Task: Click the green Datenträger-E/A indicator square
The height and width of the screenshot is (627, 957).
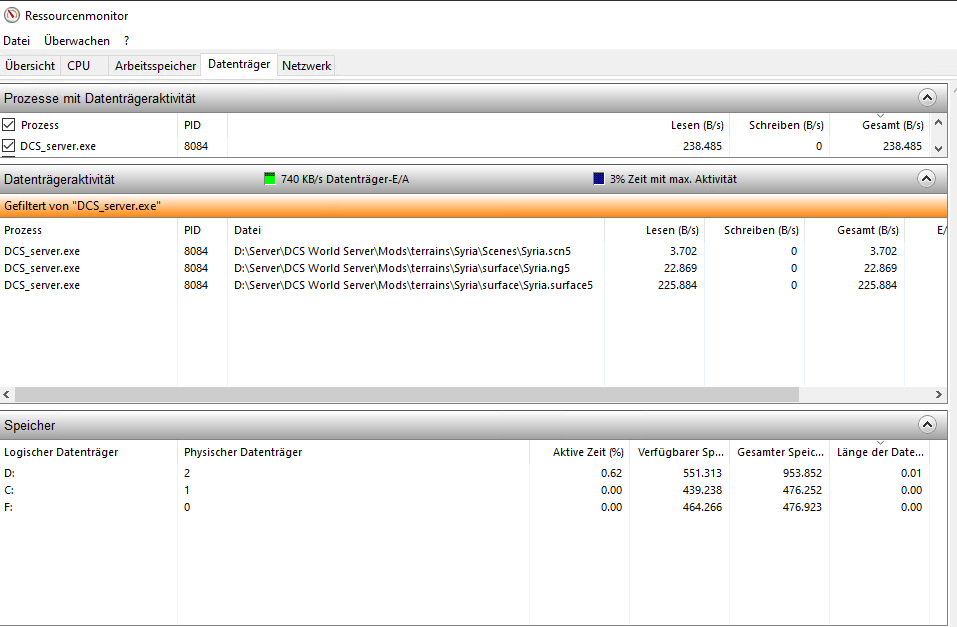Action: 270,179
